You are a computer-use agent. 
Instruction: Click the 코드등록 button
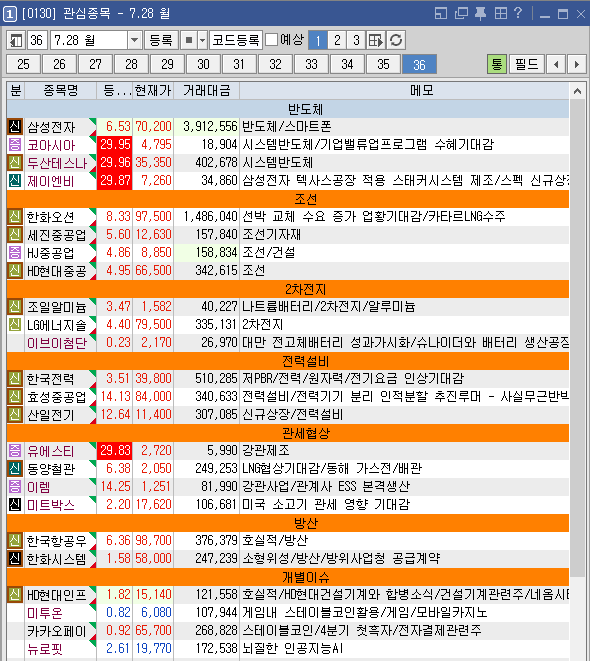coord(236,40)
